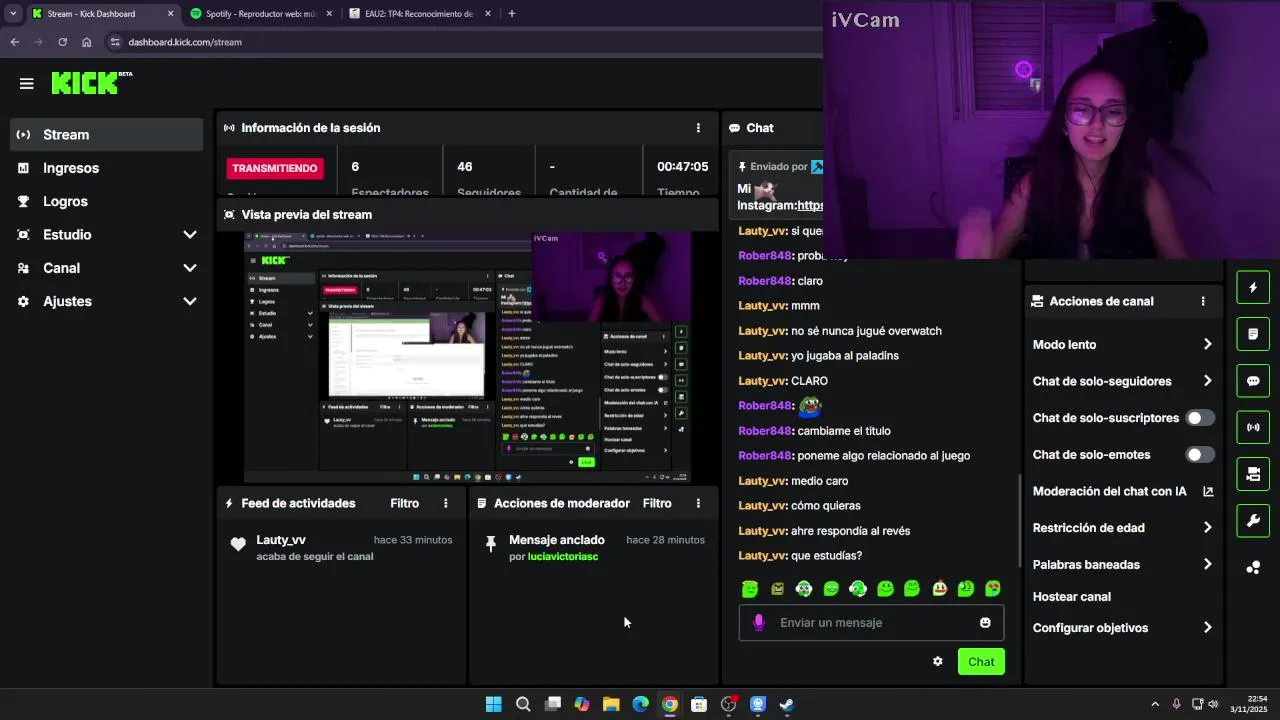
Task: Open Feed de actividades three-dot menu
Action: 446,503
